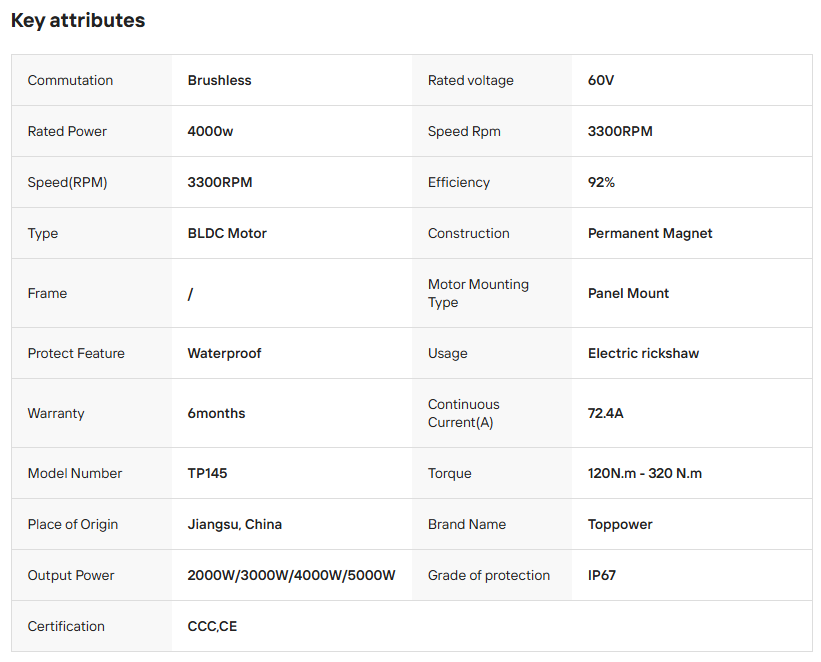The width and height of the screenshot is (821, 662).
Task: Select the Brushless commutation value
Action: click(x=219, y=80)
